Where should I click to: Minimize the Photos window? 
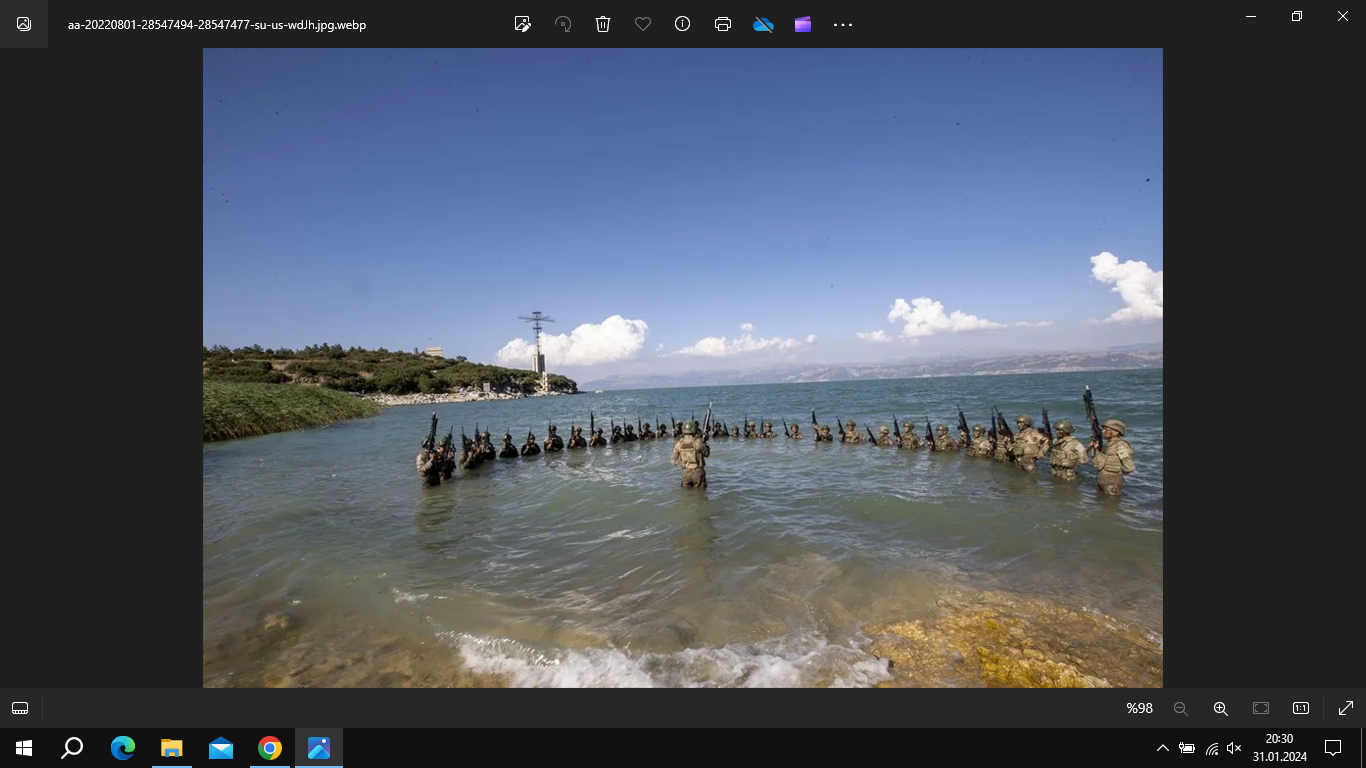[1251, 16]
